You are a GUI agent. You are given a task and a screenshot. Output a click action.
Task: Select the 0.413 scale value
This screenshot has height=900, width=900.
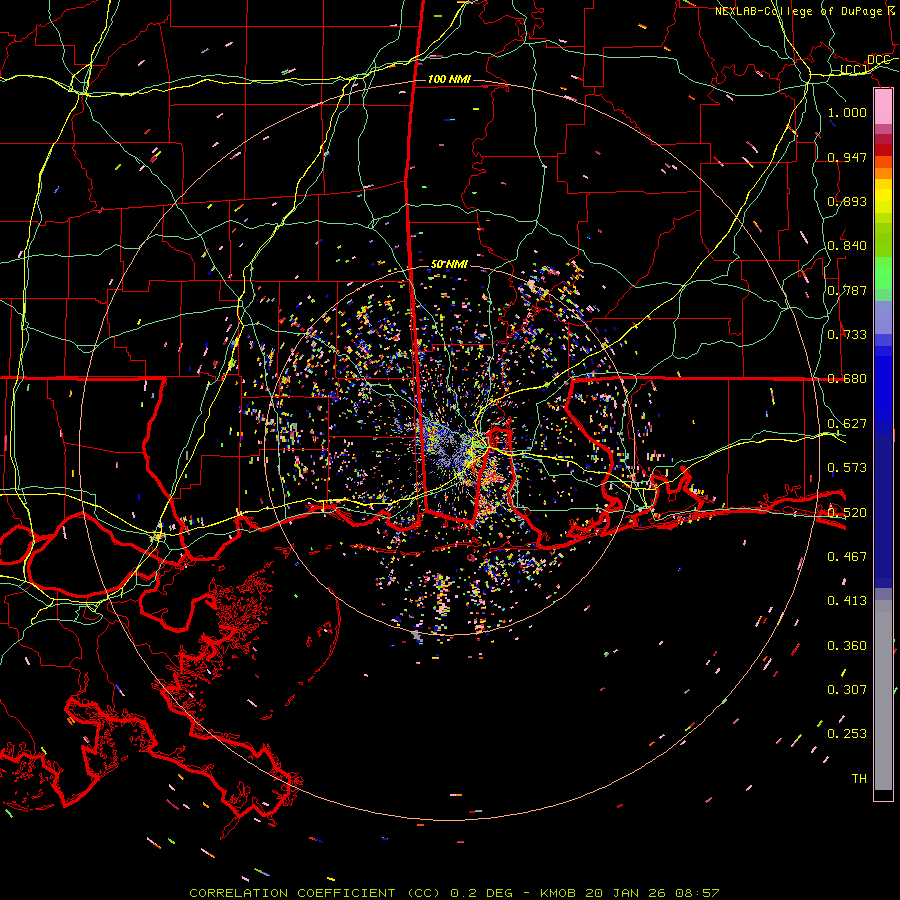[847, 601]
